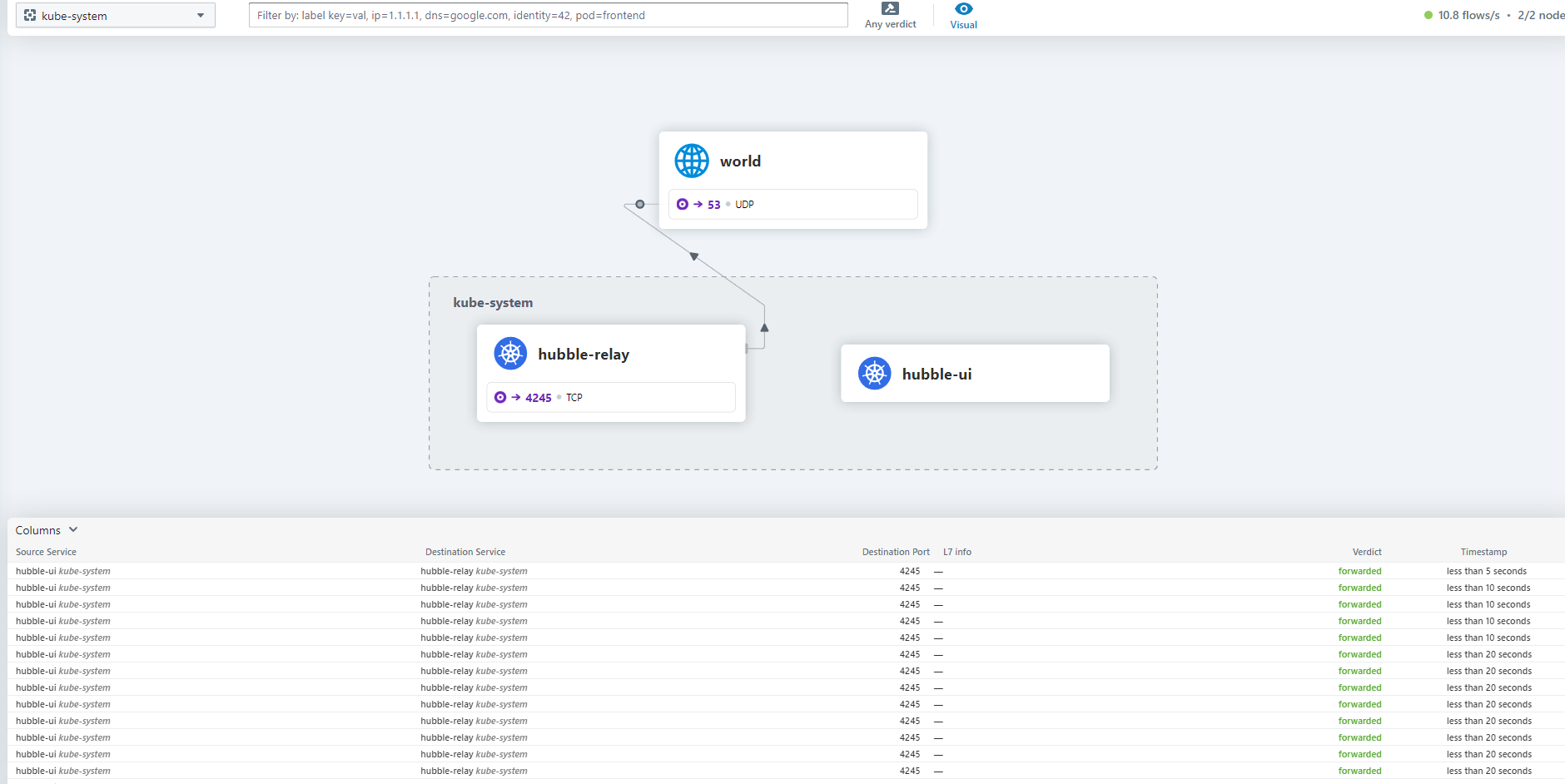Click the kube-system namespace group label
Viewport: 1565px width, 784px height.
(x=493, y=303)
